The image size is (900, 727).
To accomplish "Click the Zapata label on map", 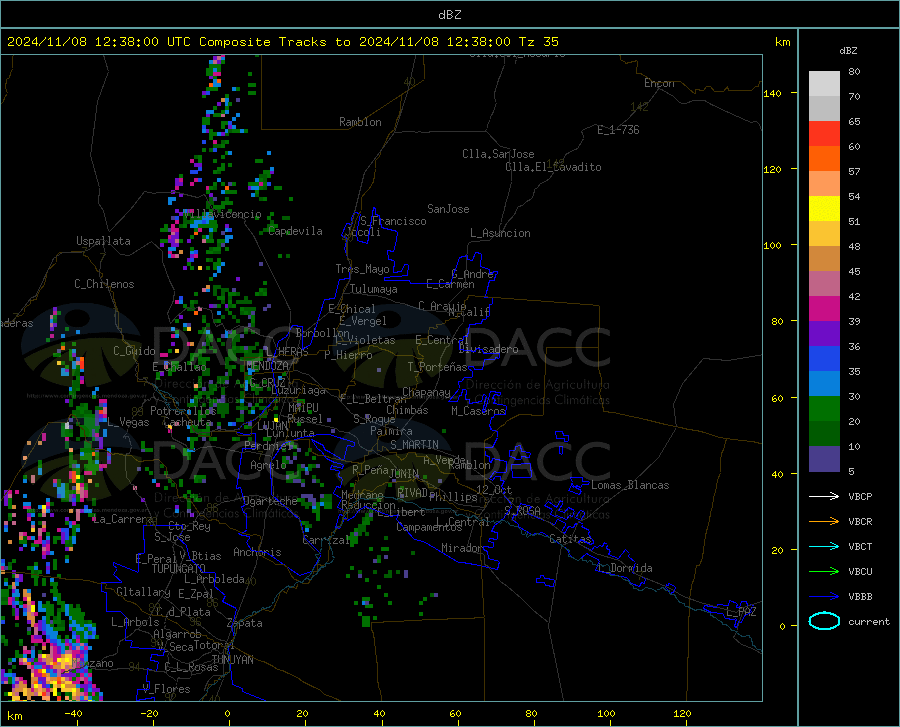I will (245, 623).
